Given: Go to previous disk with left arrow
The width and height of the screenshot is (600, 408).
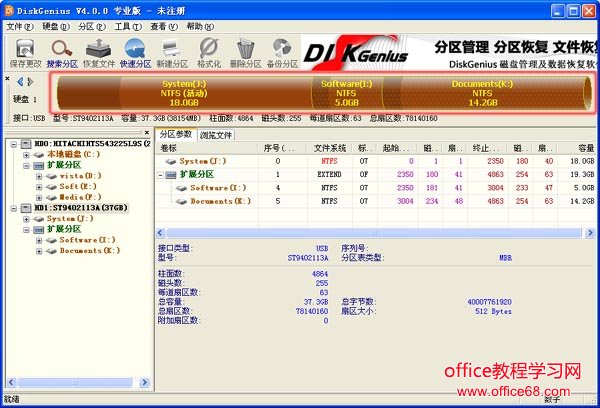Looking at the screenshot, I should pos(20,82).
